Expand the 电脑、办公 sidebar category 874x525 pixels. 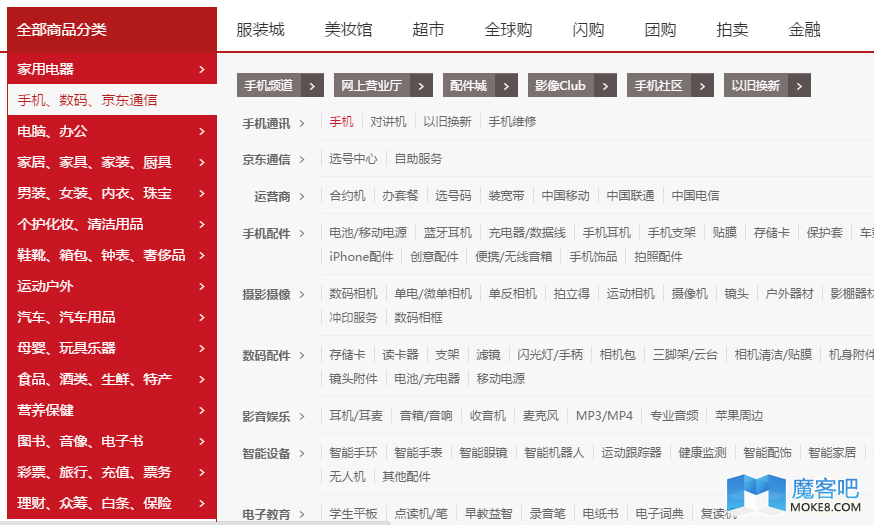click(x=202, y=131)
